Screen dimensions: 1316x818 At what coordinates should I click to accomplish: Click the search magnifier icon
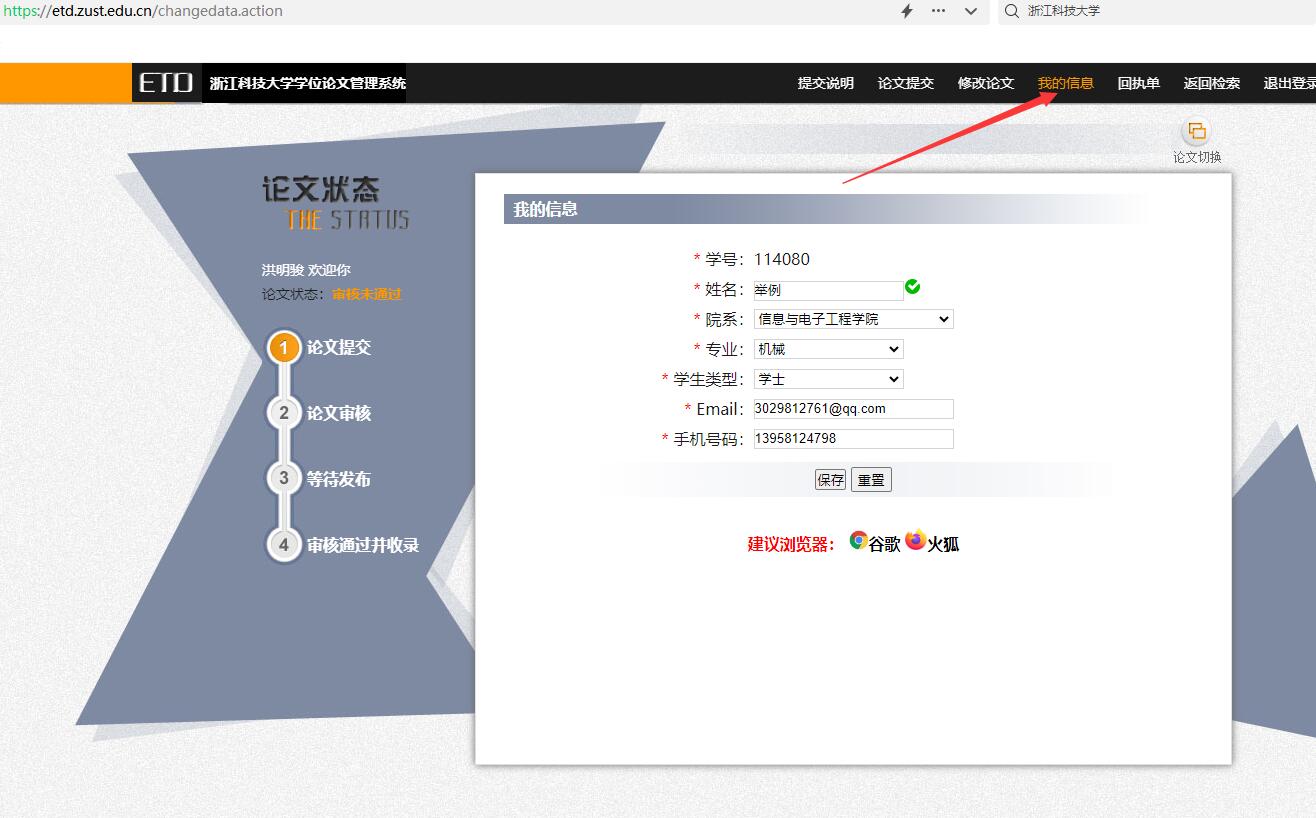1012,11
